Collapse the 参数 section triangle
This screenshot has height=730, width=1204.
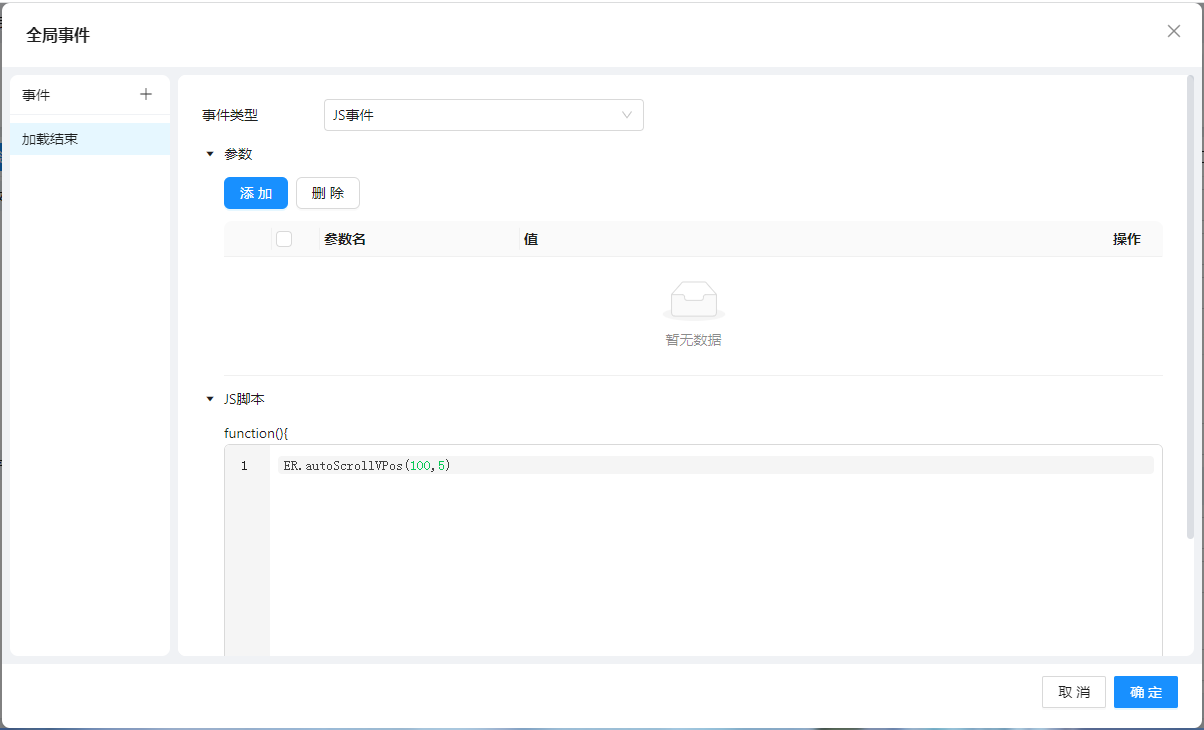(210, 154)
